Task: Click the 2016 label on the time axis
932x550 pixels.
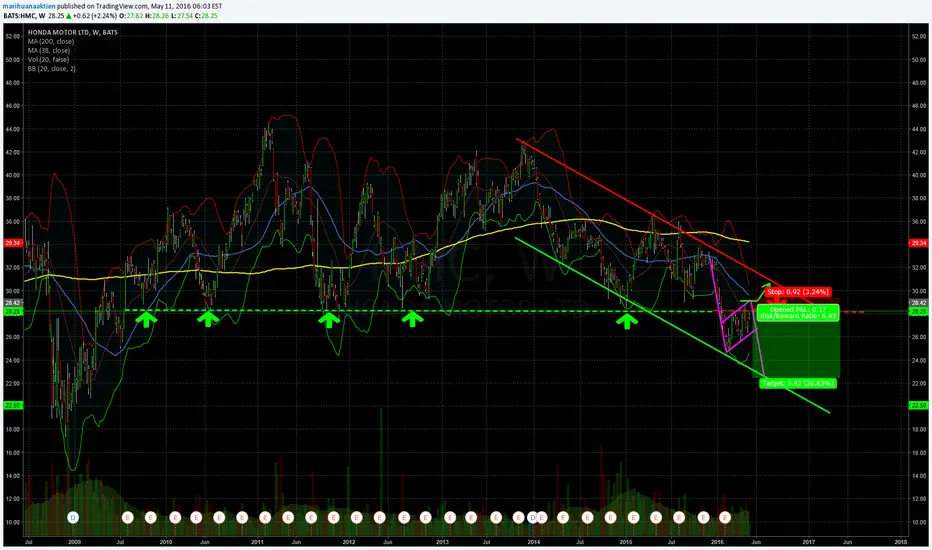Action: click(x=717, y=542)
